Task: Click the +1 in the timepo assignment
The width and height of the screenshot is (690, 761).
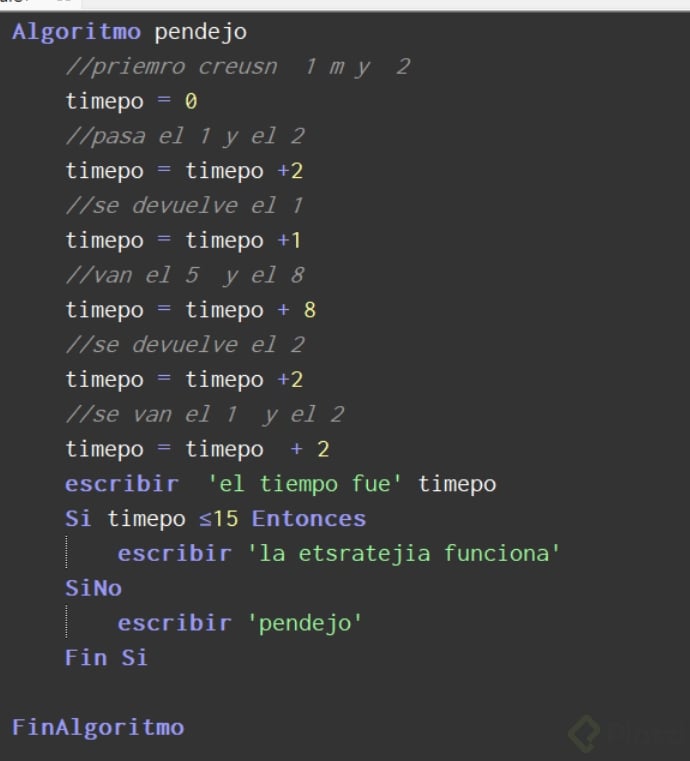Action: point(290,240)
